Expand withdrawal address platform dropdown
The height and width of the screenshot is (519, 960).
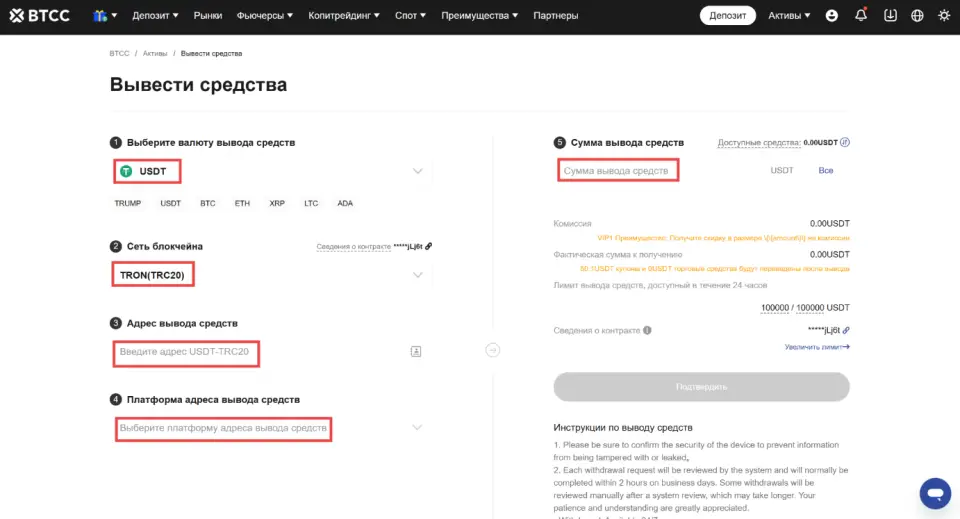417,428
